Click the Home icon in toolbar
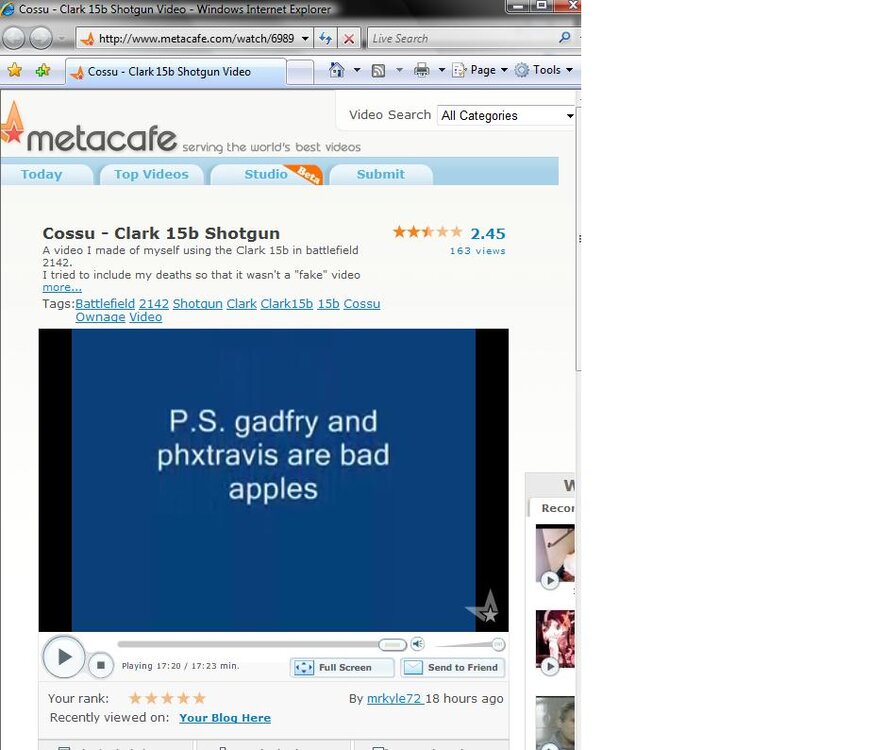Image resolution: width=870 pixels, height=750 pixels. click(337, 70)
